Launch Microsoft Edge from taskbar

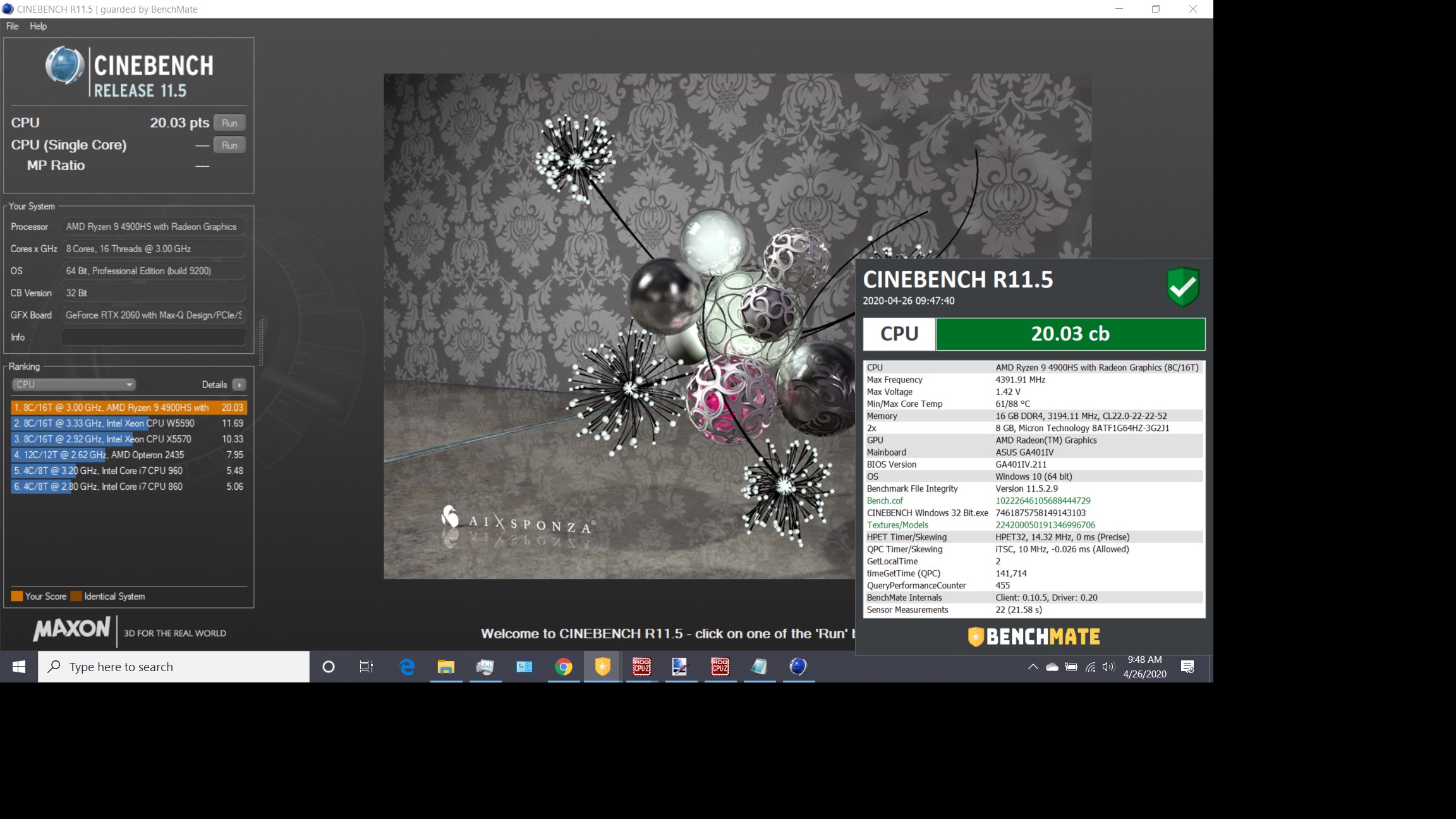pyautogui.click(x=407, y=667)
